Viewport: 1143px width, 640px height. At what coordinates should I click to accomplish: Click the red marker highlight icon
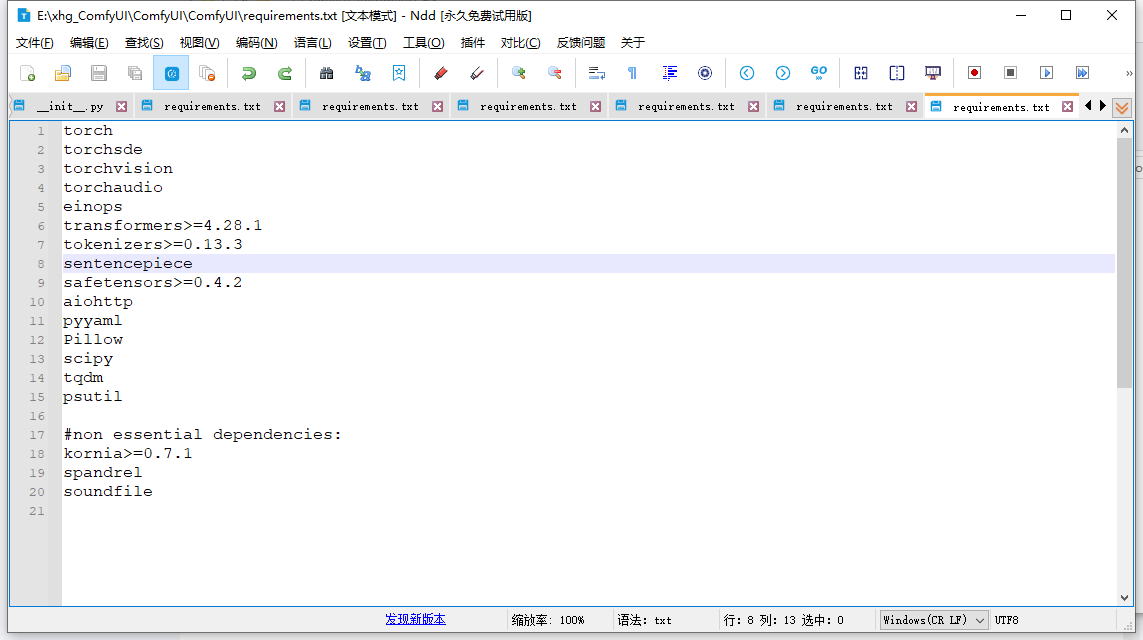440,73
